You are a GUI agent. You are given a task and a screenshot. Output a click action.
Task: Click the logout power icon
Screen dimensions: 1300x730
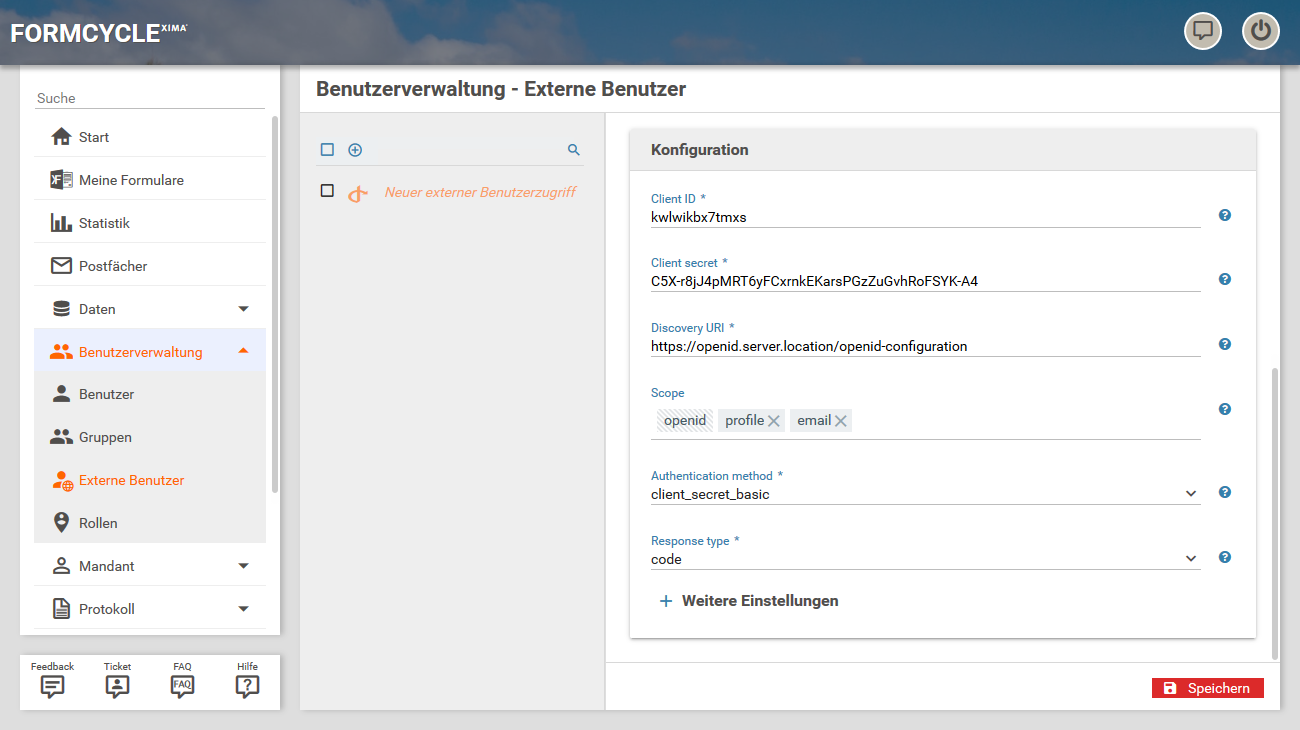(x=1260, y=31)
